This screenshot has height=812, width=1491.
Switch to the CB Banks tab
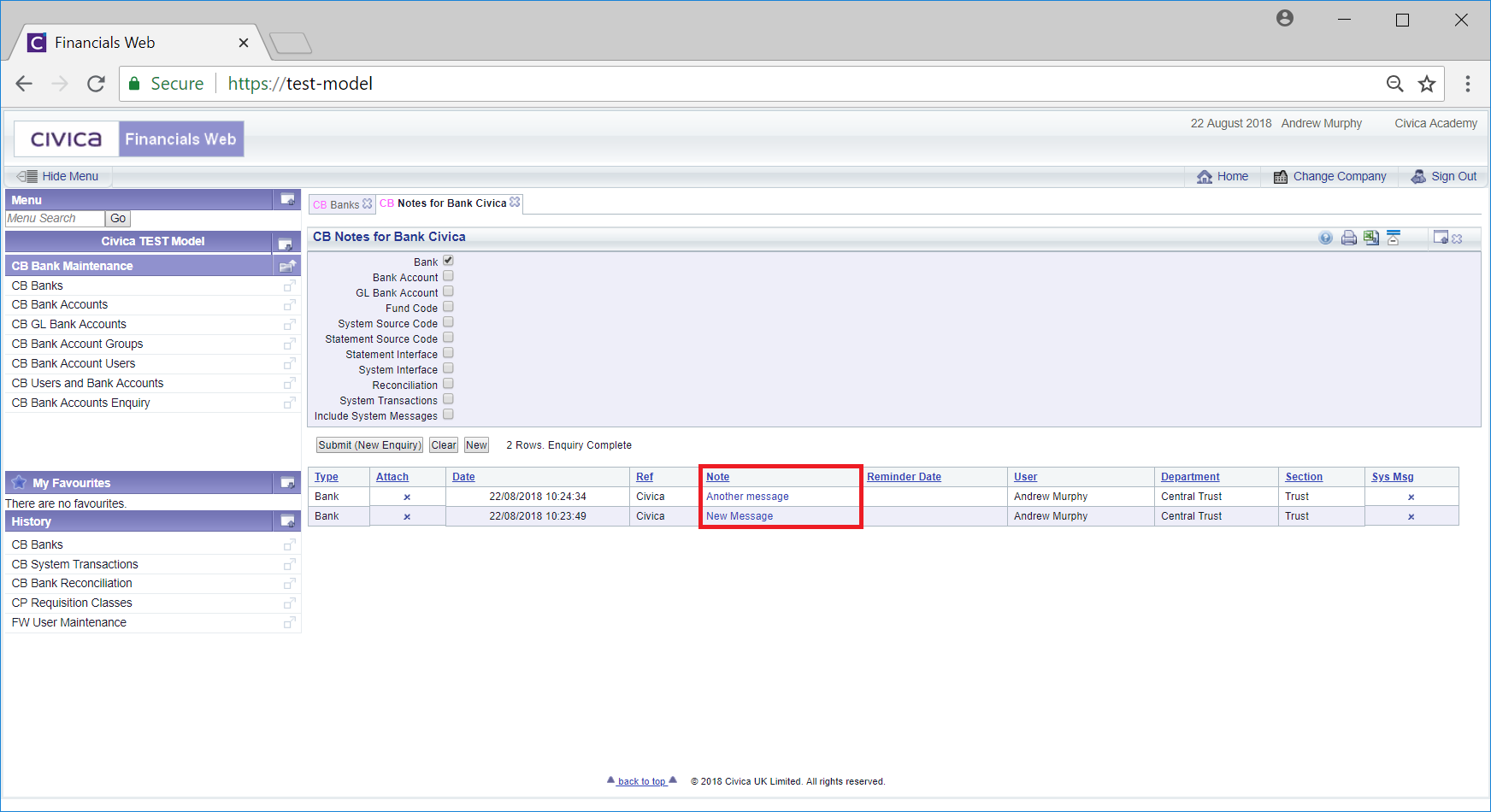point(336,204)
